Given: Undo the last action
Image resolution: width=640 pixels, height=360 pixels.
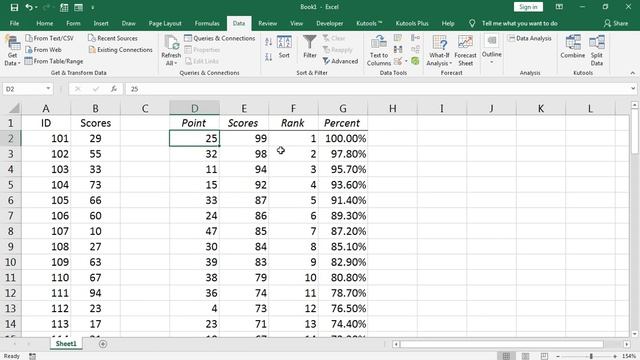Looking at the screenshot, I should (29, 7).
